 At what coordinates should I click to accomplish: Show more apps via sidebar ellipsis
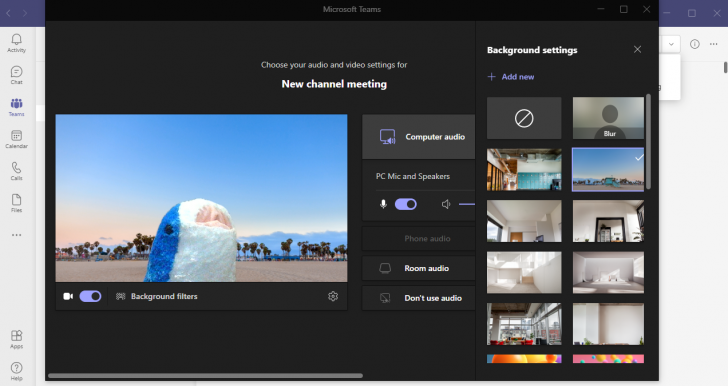[16, 235]
